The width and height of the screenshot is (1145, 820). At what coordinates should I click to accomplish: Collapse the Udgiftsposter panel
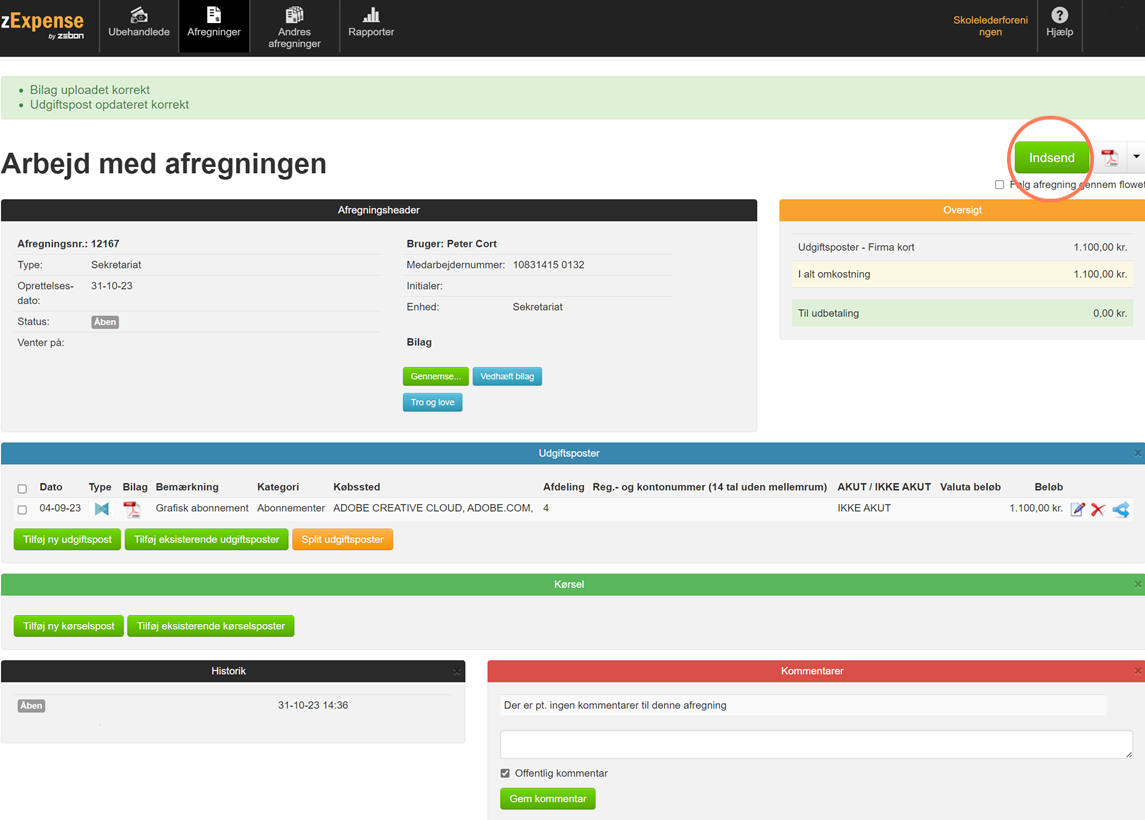click(1138, 453)
